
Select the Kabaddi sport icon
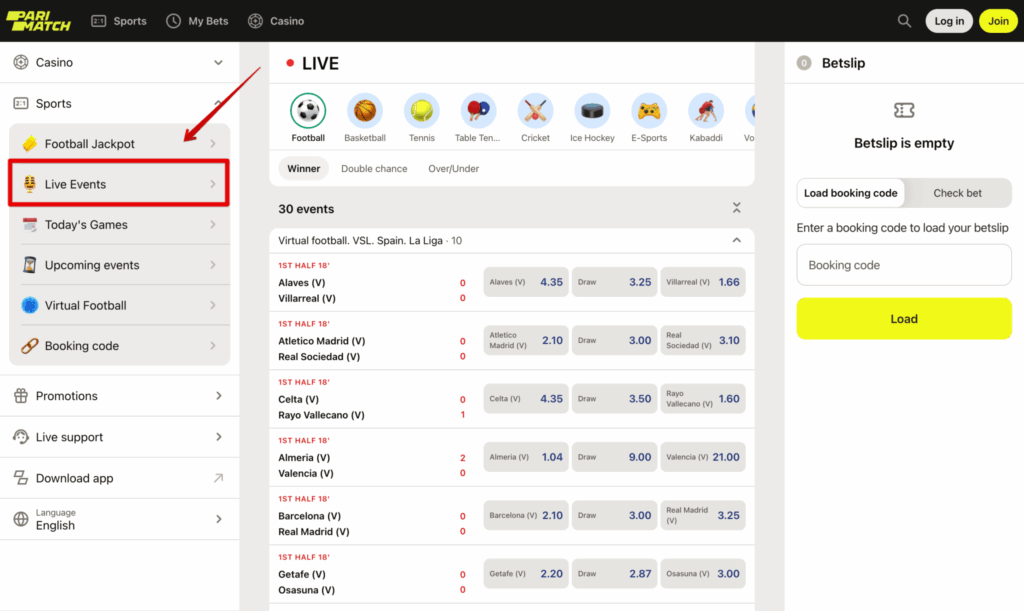[706, 112]
